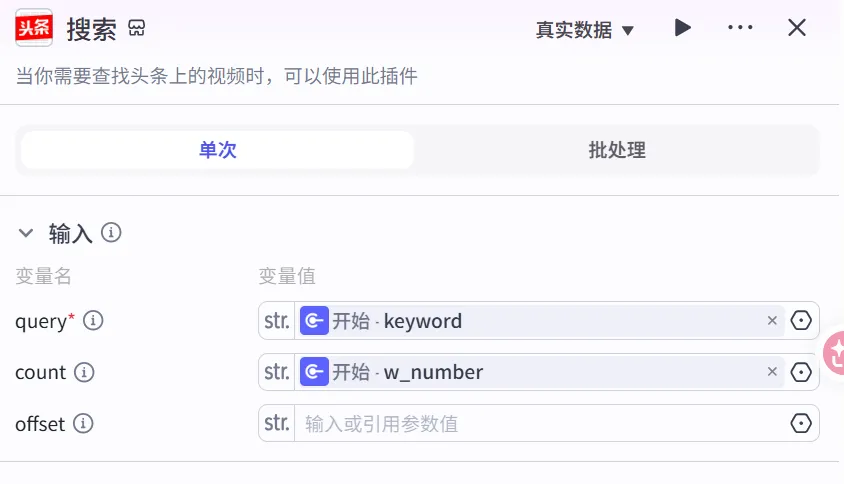Click the hexagon reference icon in count row
844x484 pixels.
click(x=801, y=372)
